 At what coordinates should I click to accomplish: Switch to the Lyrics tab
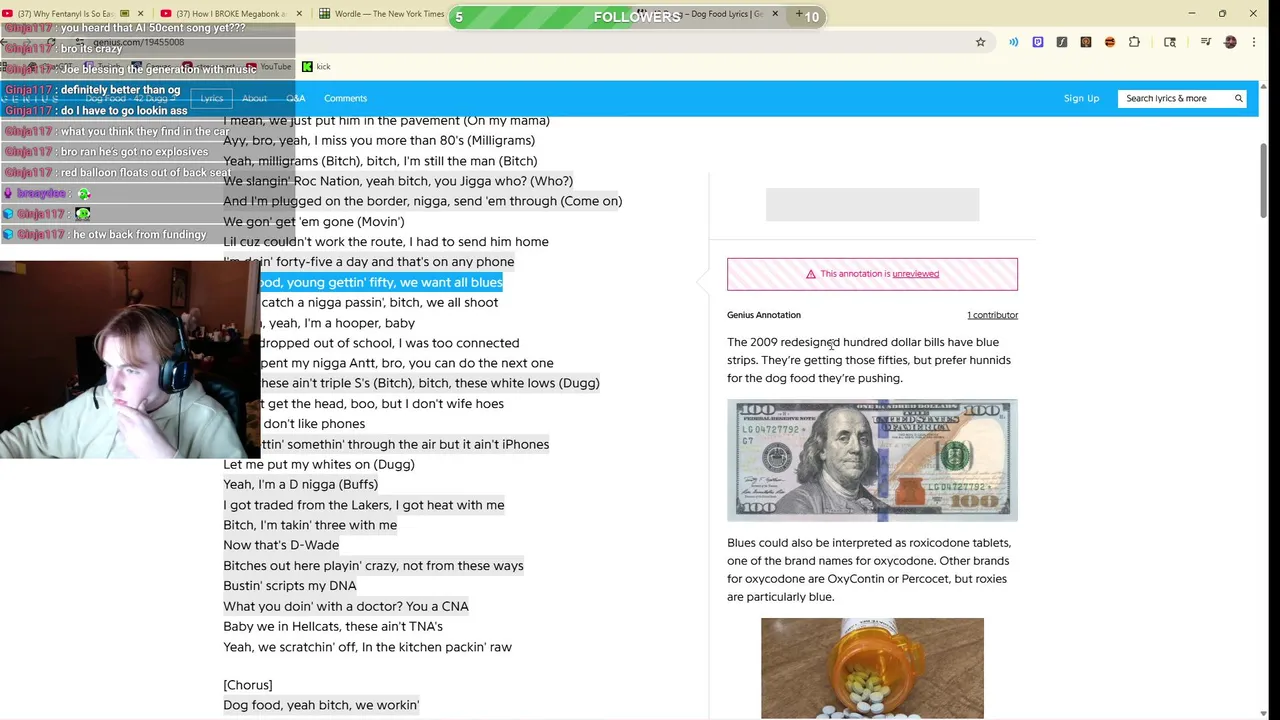[211, 98]
